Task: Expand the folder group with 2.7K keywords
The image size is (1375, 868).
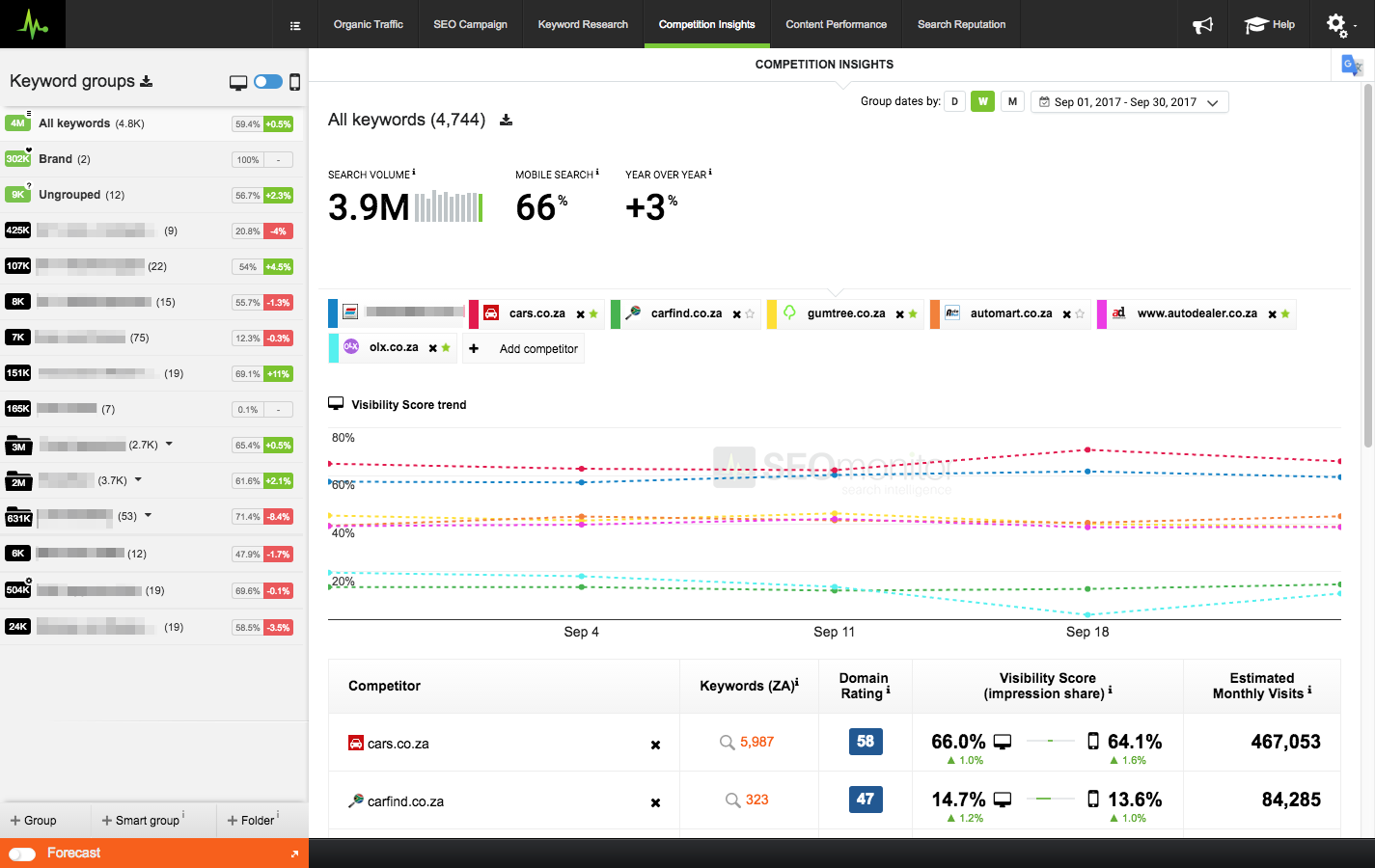Action: [169, 445]
